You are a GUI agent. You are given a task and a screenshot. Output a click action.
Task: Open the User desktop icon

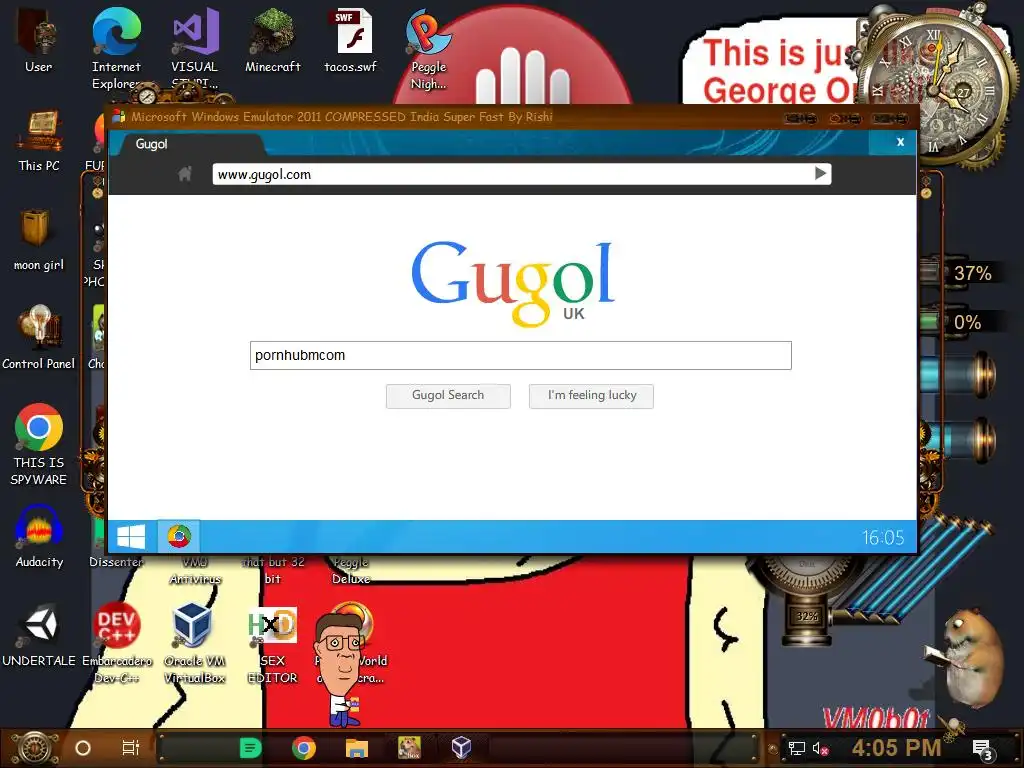39,40
